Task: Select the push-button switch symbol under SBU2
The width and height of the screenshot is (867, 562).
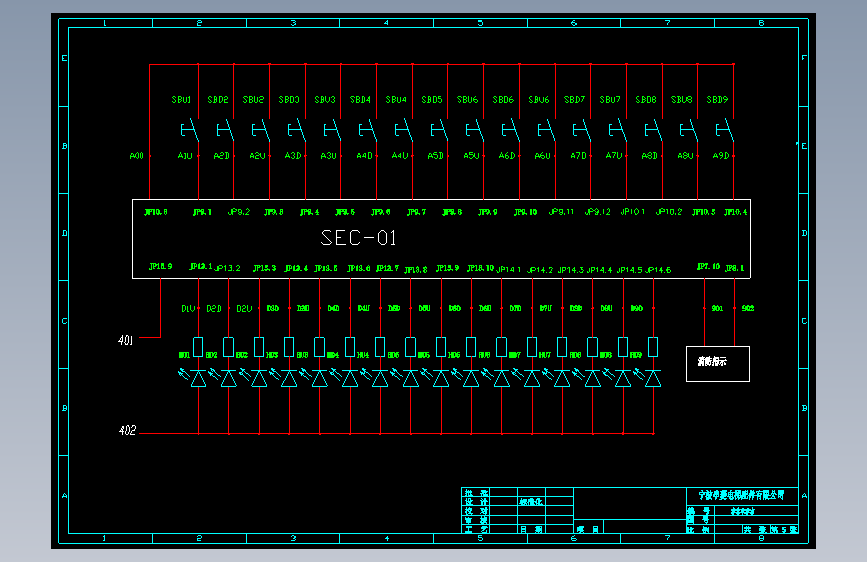Action: click(261, 130)
